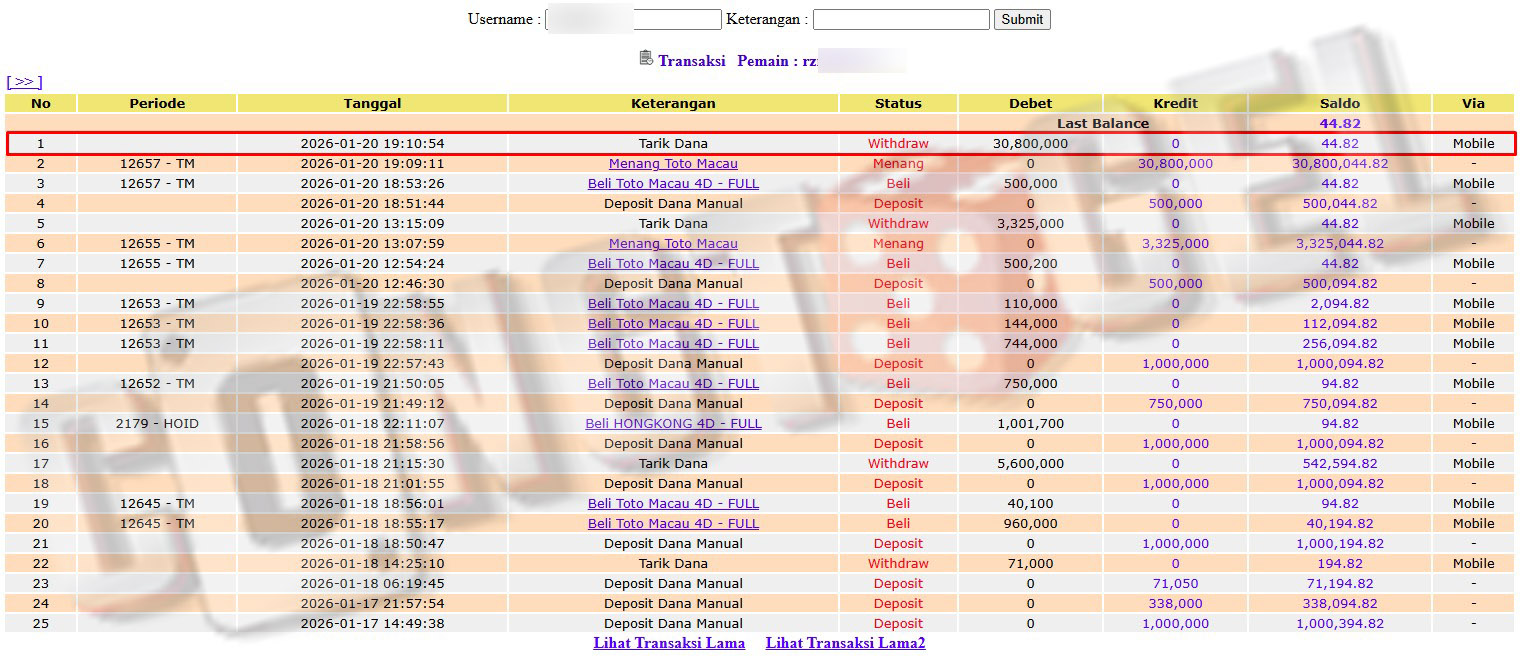Open the Lihat Transaksi Lama2 link
This screenshot has height=666, width=1524.
[x=845, y=643]
